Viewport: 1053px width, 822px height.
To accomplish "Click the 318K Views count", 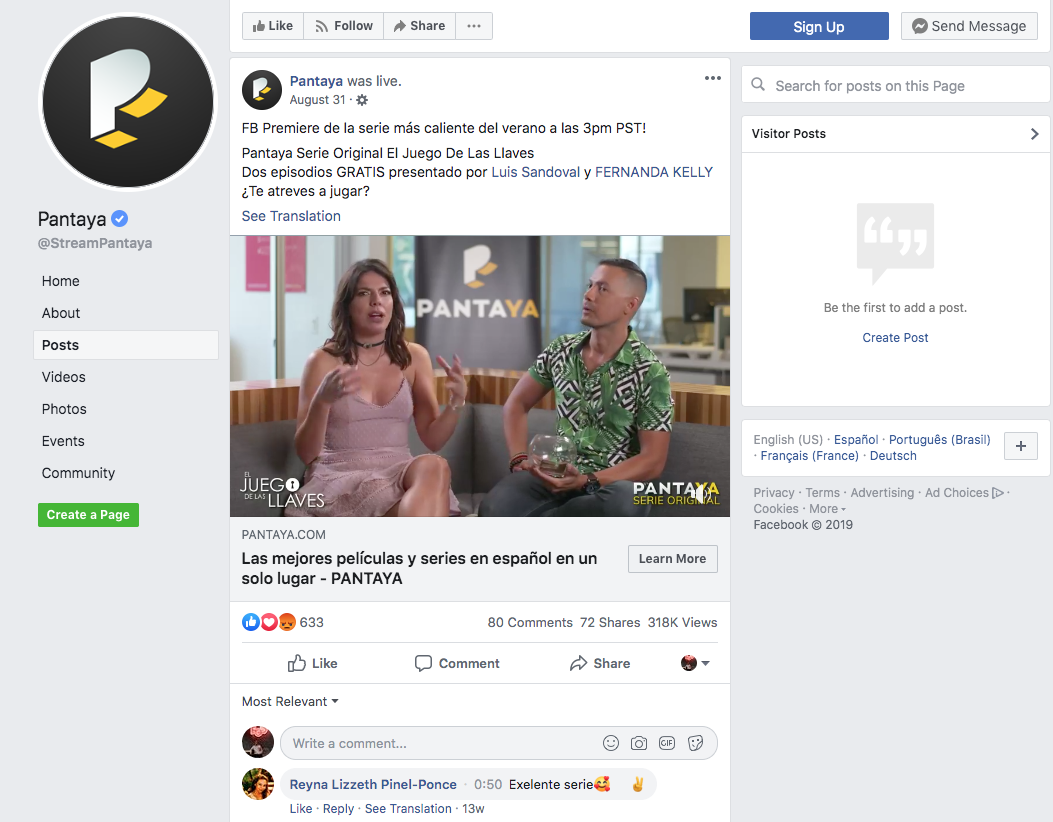I will click(x=682, y=623).
